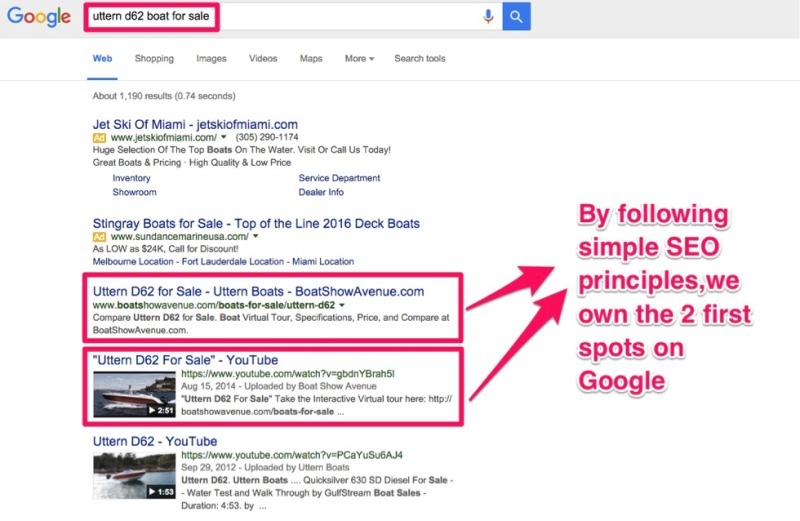The image size is (800, 521).
Task: Open Service Department sitelink
Action: point(339,178)
